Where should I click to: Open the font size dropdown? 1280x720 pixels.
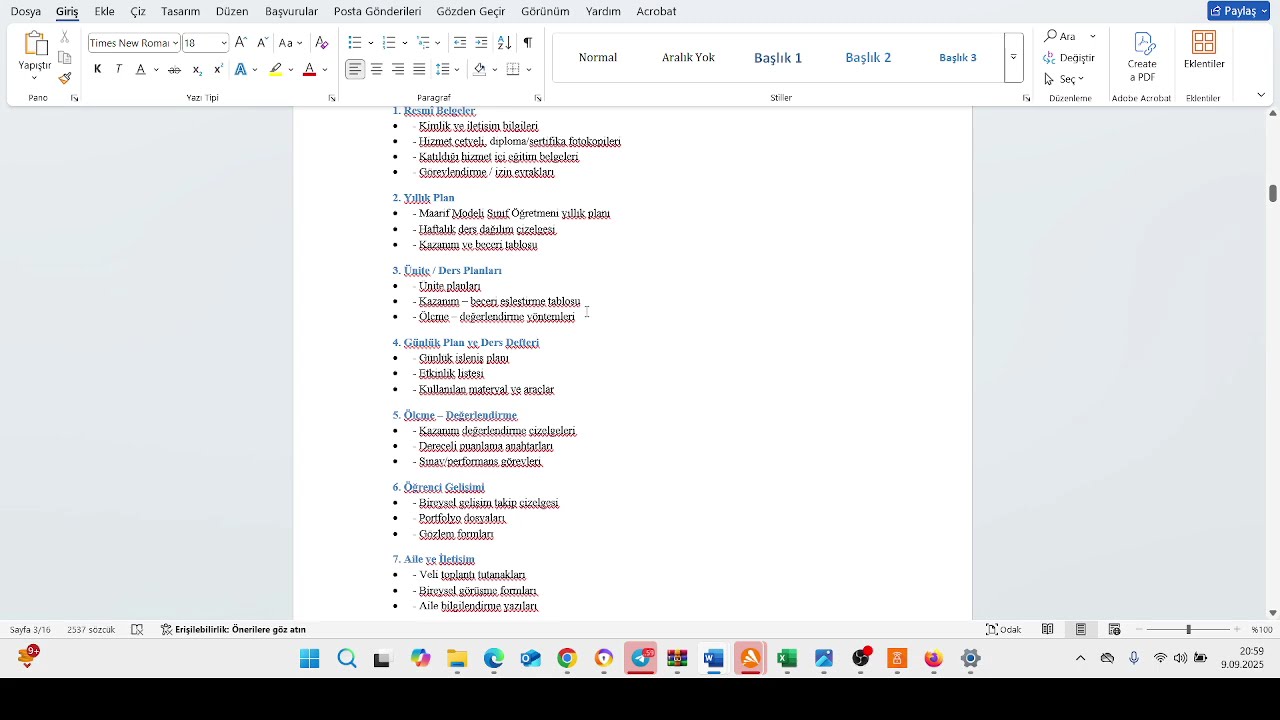(224, 43)
